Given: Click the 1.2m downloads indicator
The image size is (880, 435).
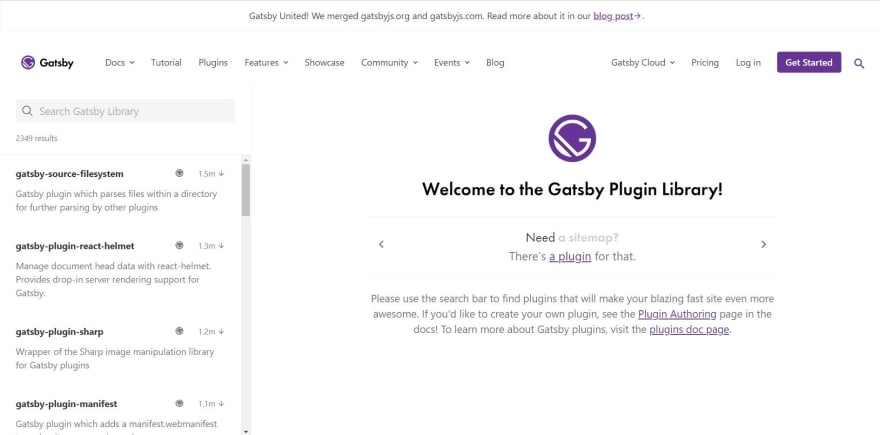Looking at the screenshot, I should pyautogui.click(x=211, y=332).
